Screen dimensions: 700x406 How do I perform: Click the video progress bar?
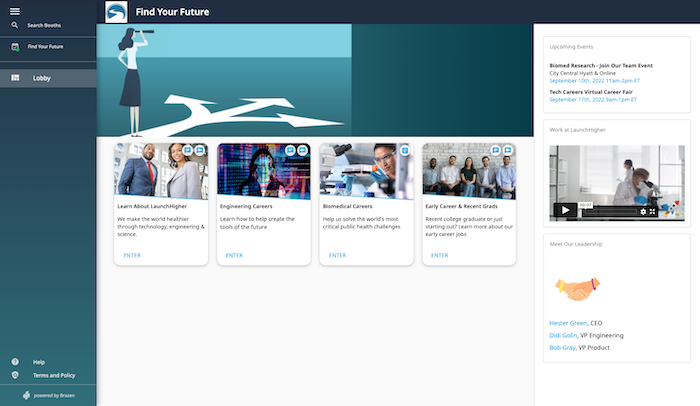click(x=608, y=211)
